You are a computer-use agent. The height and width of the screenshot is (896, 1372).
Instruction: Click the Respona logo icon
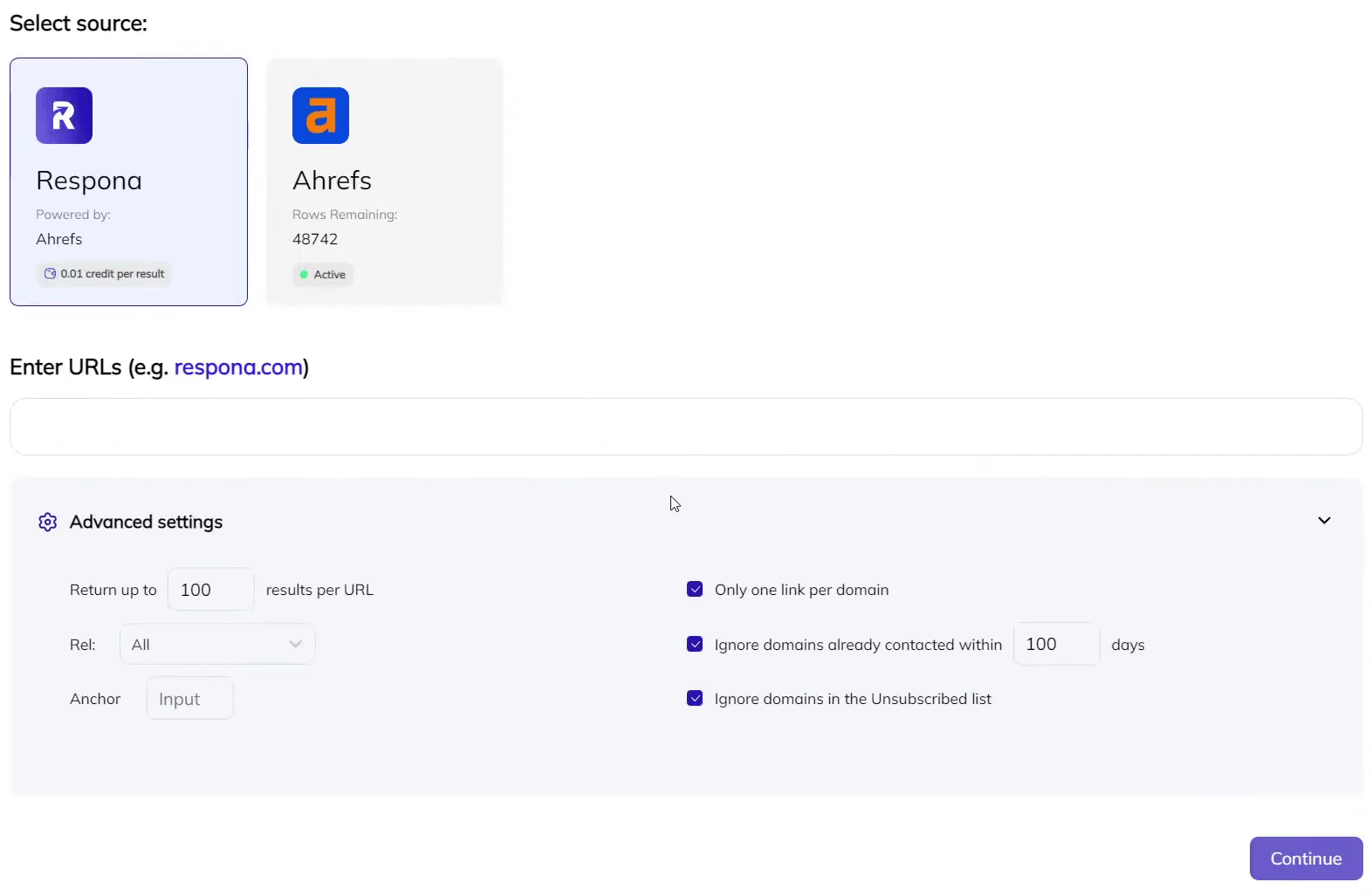pos(64,115)
